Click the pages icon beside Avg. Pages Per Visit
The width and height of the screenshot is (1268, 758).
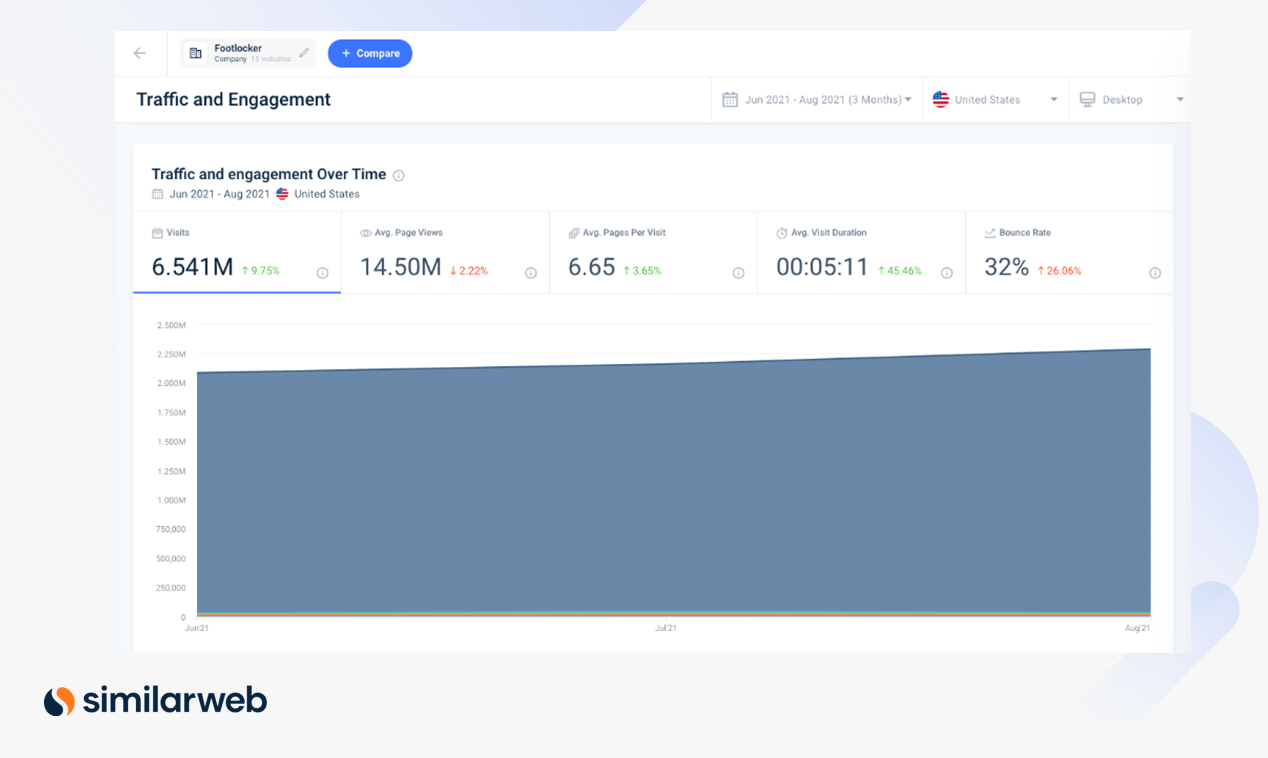click(574, 233)
